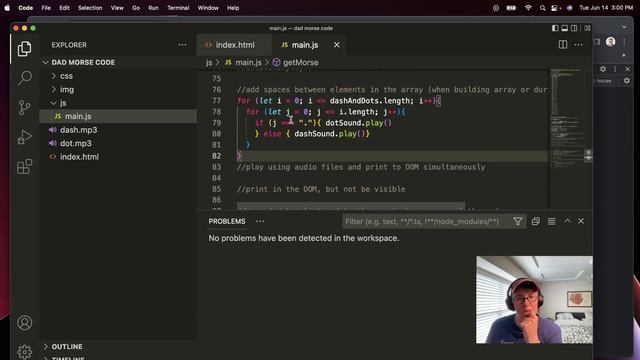This screenshot has width=640, height=360.
Task: View problems as table toggle
Action: pos(552,221)
